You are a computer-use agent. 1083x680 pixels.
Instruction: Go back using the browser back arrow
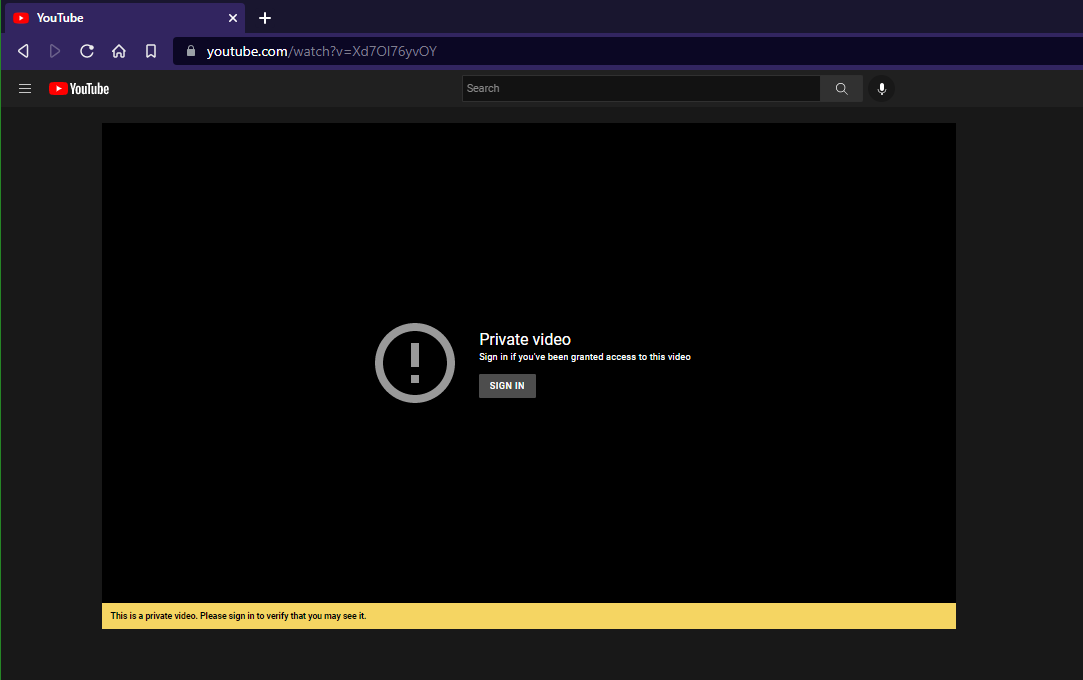(x=23, y=51)
